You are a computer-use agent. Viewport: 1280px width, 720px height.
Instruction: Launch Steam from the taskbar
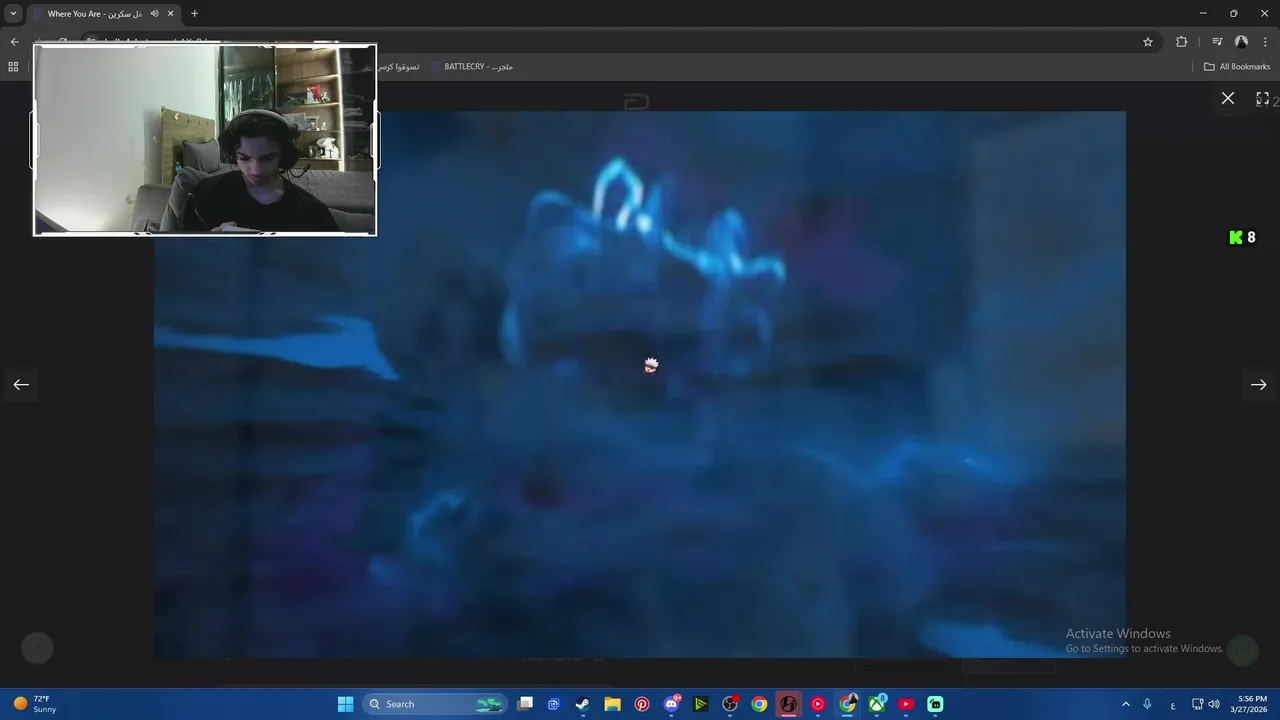pos(582,704)
